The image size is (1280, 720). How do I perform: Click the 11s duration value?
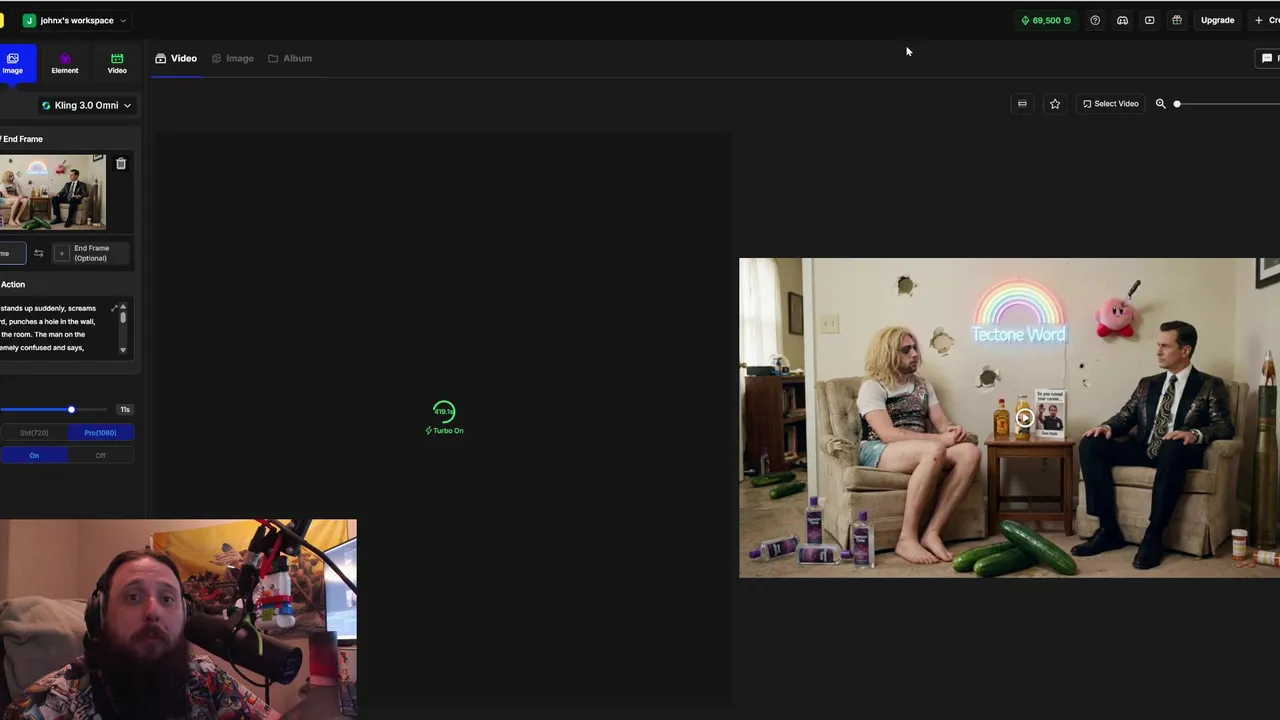[x=125, y=409]
